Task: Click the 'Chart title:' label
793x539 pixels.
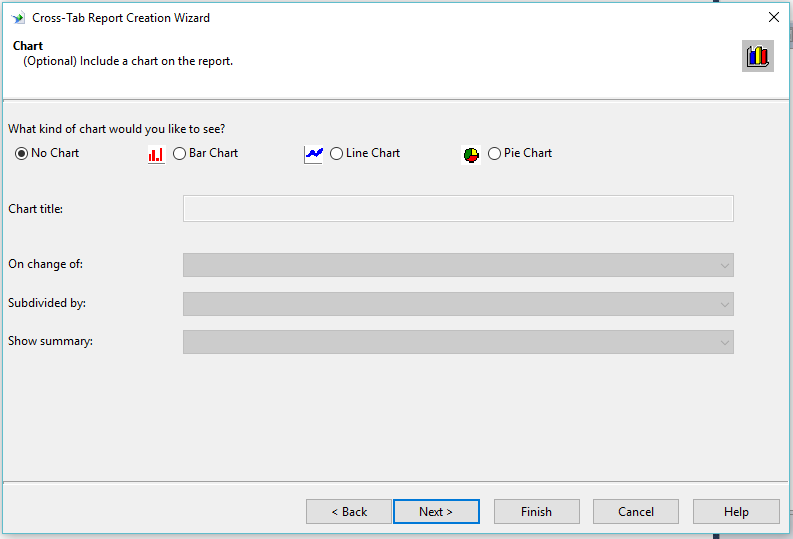Action: point(35,209)
